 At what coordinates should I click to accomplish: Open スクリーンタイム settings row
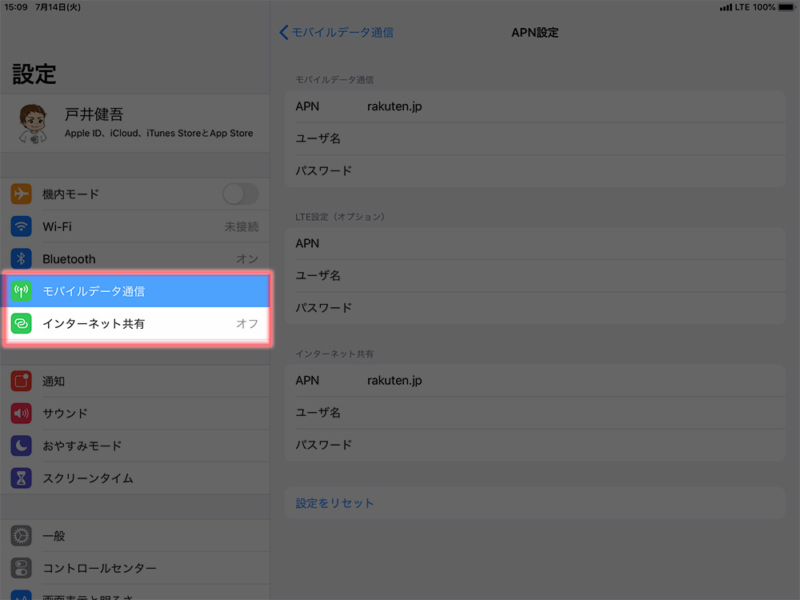pos(135,478)
